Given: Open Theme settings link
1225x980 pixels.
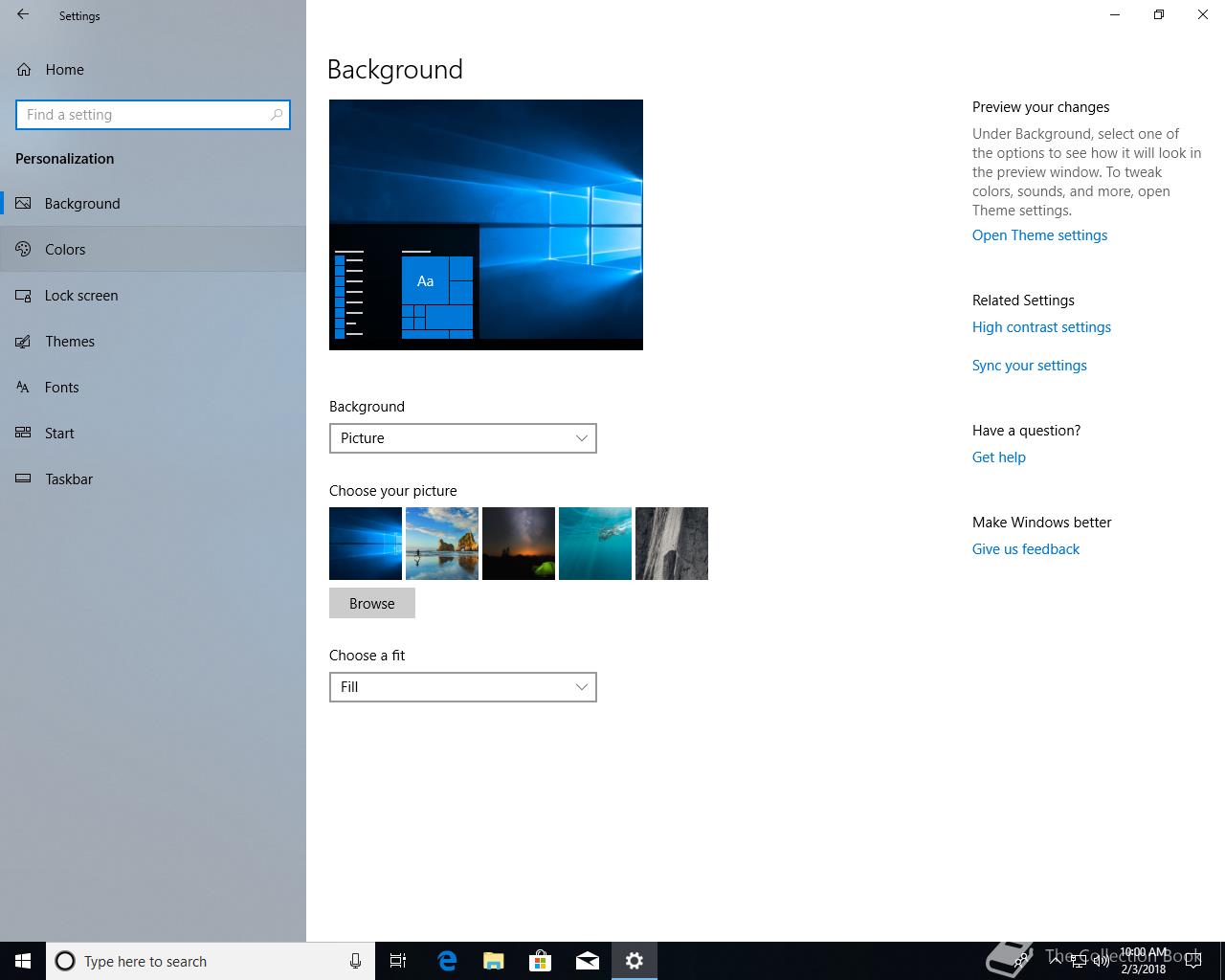Looking at the screenshot, I should pos(1039,235).
